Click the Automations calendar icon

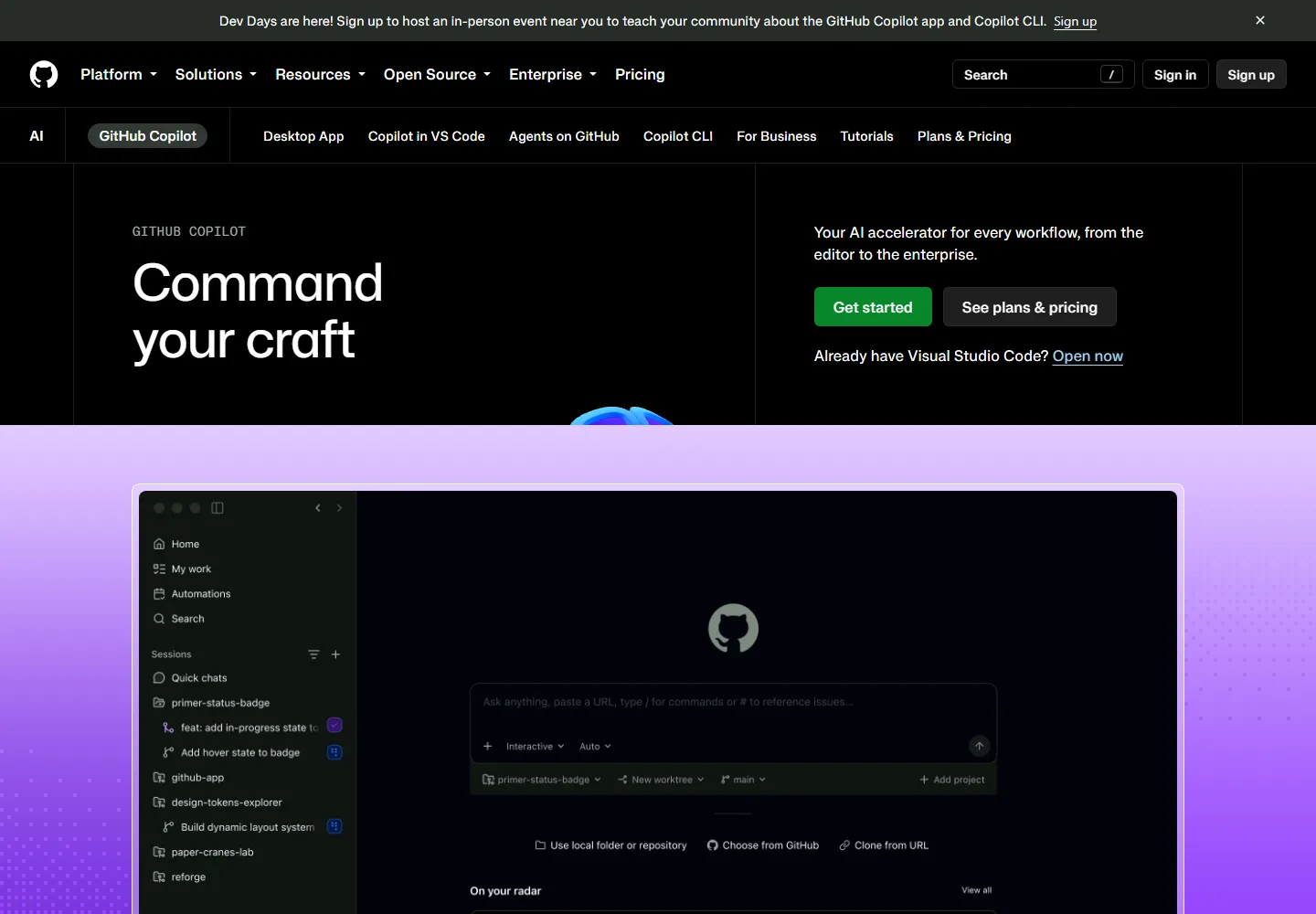coord(159,594)
